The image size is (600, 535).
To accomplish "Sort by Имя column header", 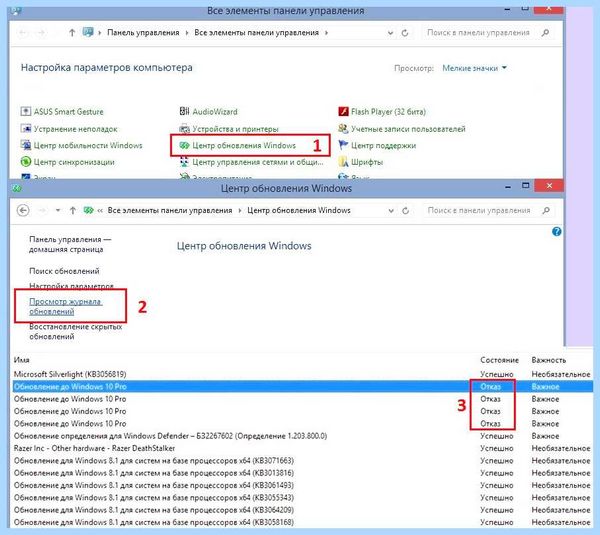I will (21, 360).
